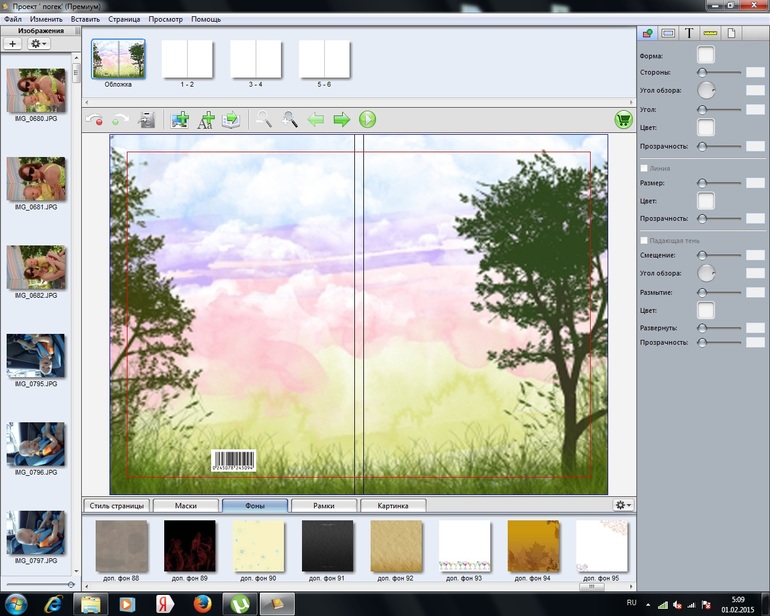This screenshot has height=616, width=770.
Task: Click the Форма color swatch box
Action: point(706,55)
